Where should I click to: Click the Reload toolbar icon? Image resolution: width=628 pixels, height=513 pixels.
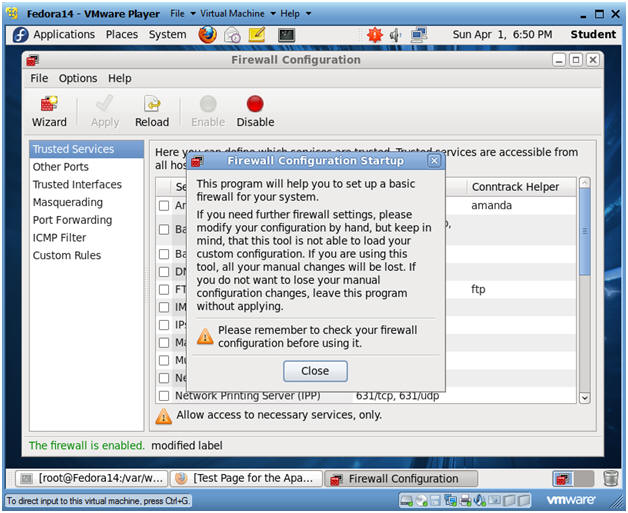pyautogui.click(x=152, y=112)
